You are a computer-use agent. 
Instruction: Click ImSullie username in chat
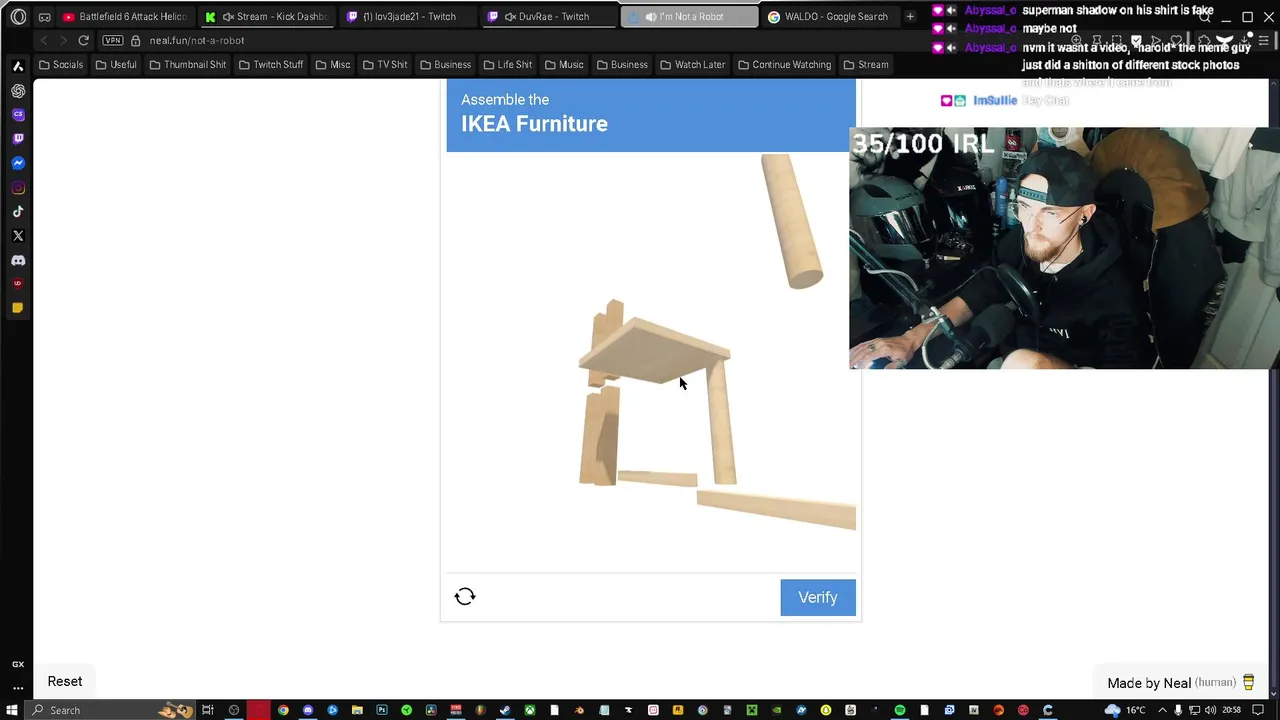click(995, 100)
